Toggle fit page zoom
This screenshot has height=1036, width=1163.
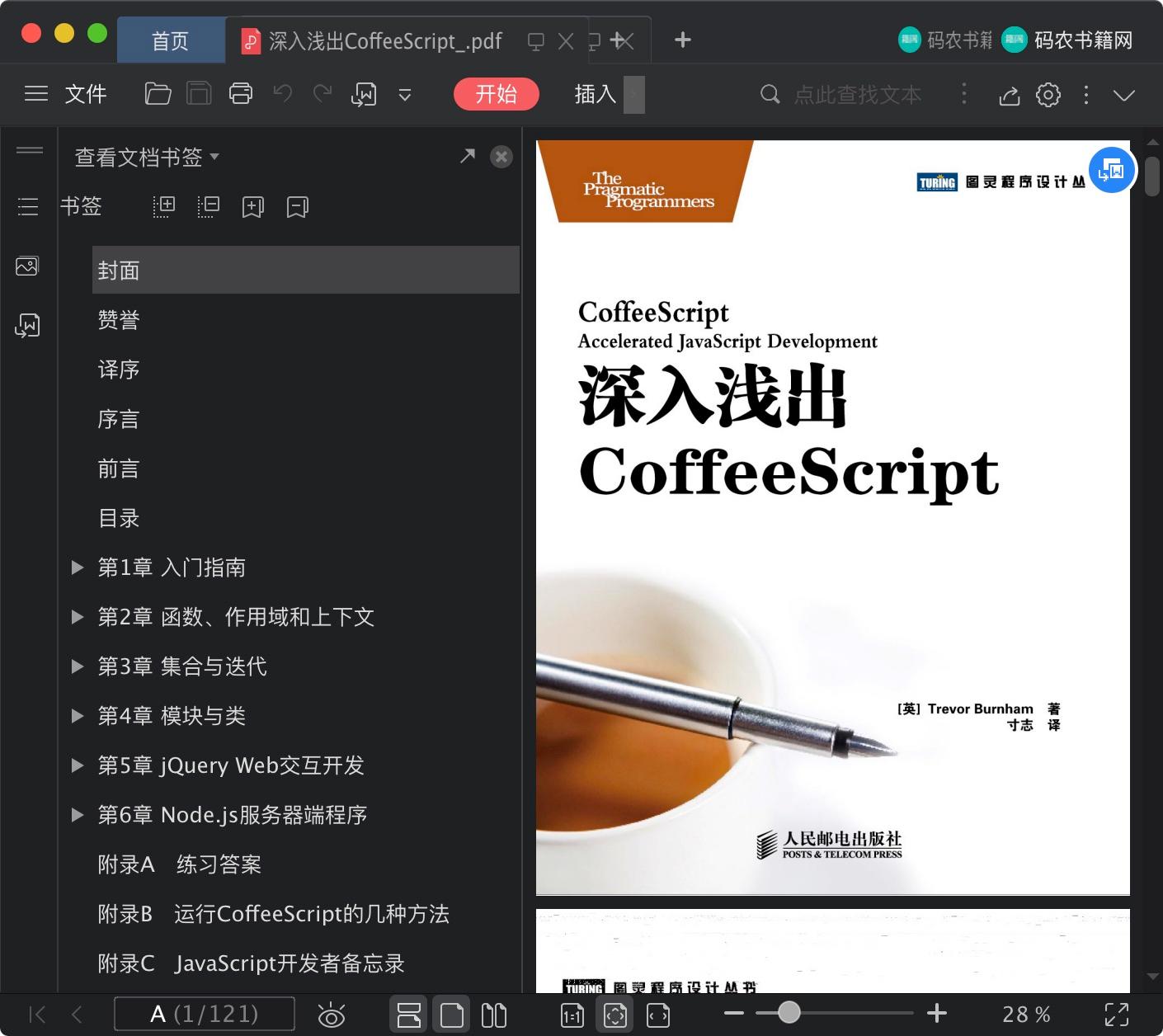pos(615,1015)
